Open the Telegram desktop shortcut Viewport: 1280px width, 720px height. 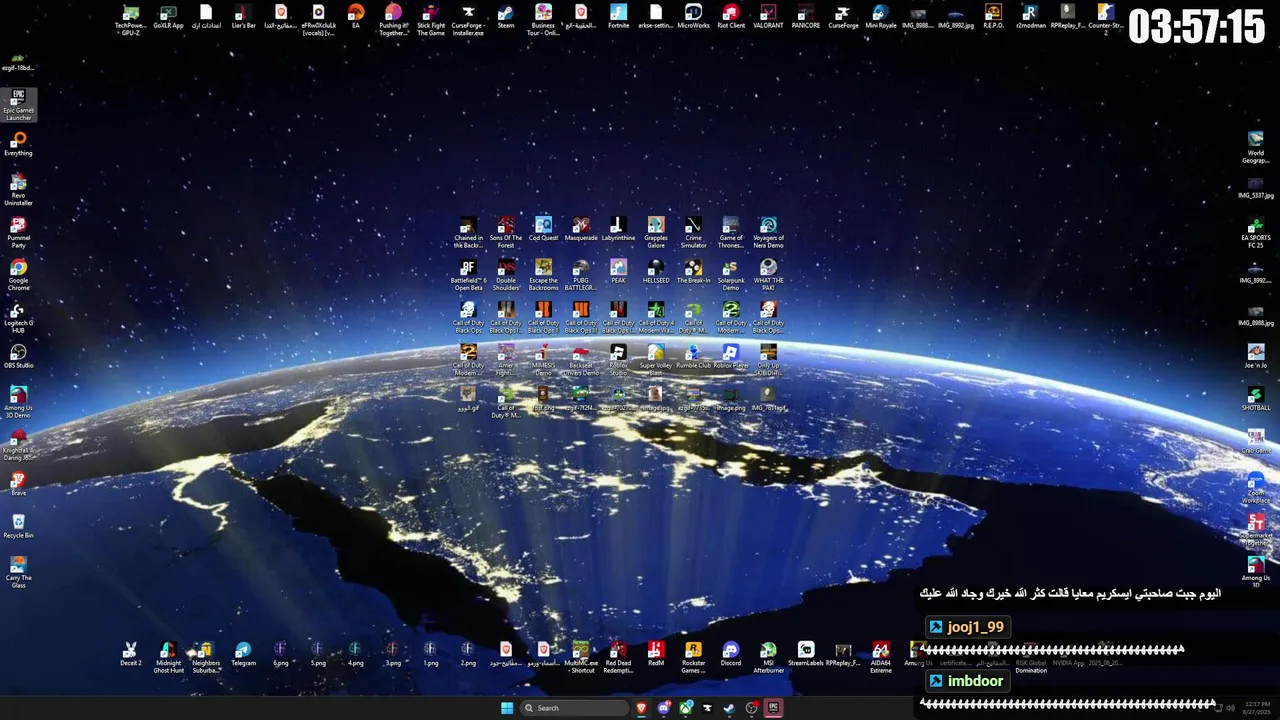click(x=243, y=654)
